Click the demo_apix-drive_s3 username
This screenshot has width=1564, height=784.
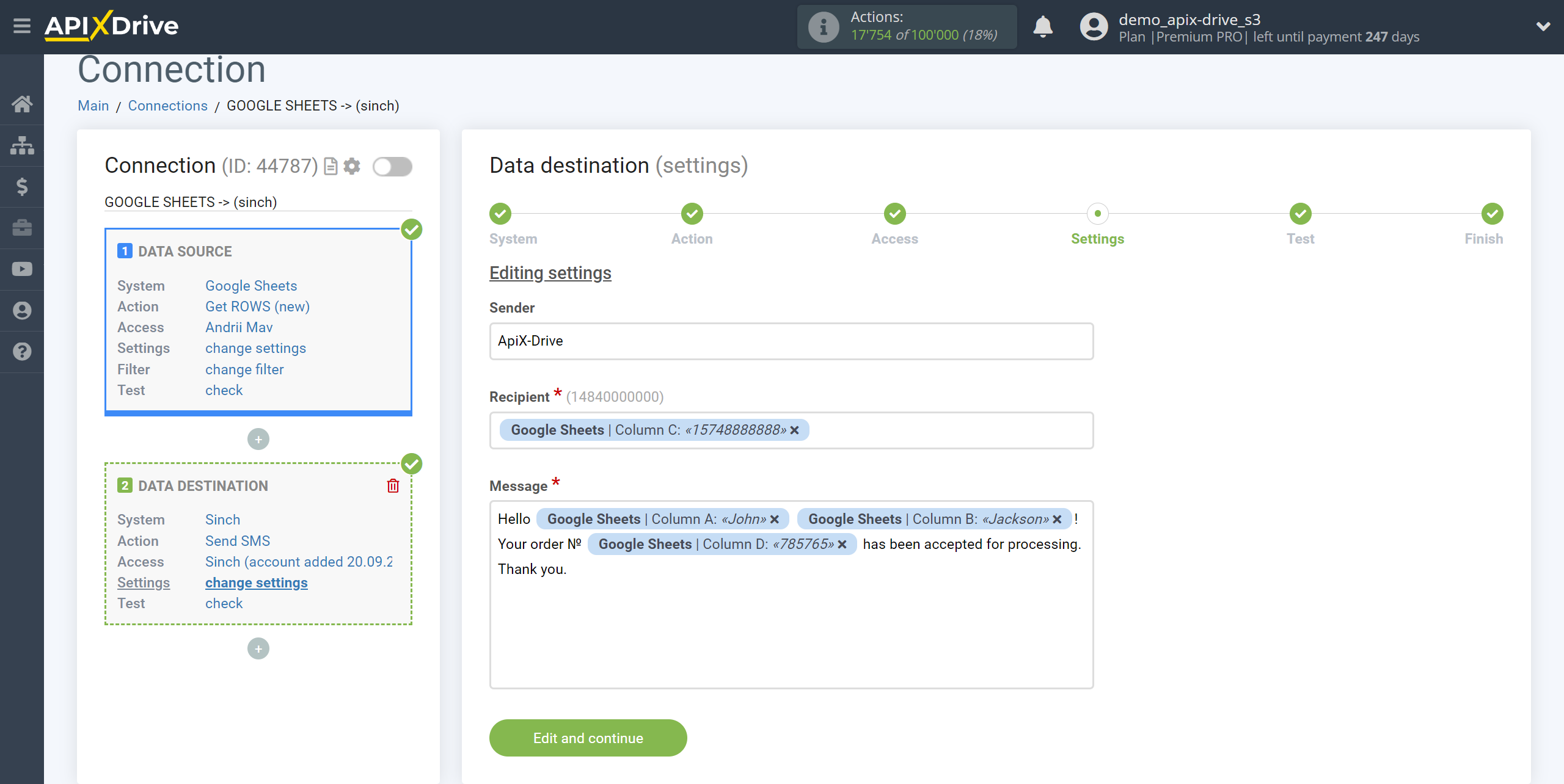click(1189, 20)
